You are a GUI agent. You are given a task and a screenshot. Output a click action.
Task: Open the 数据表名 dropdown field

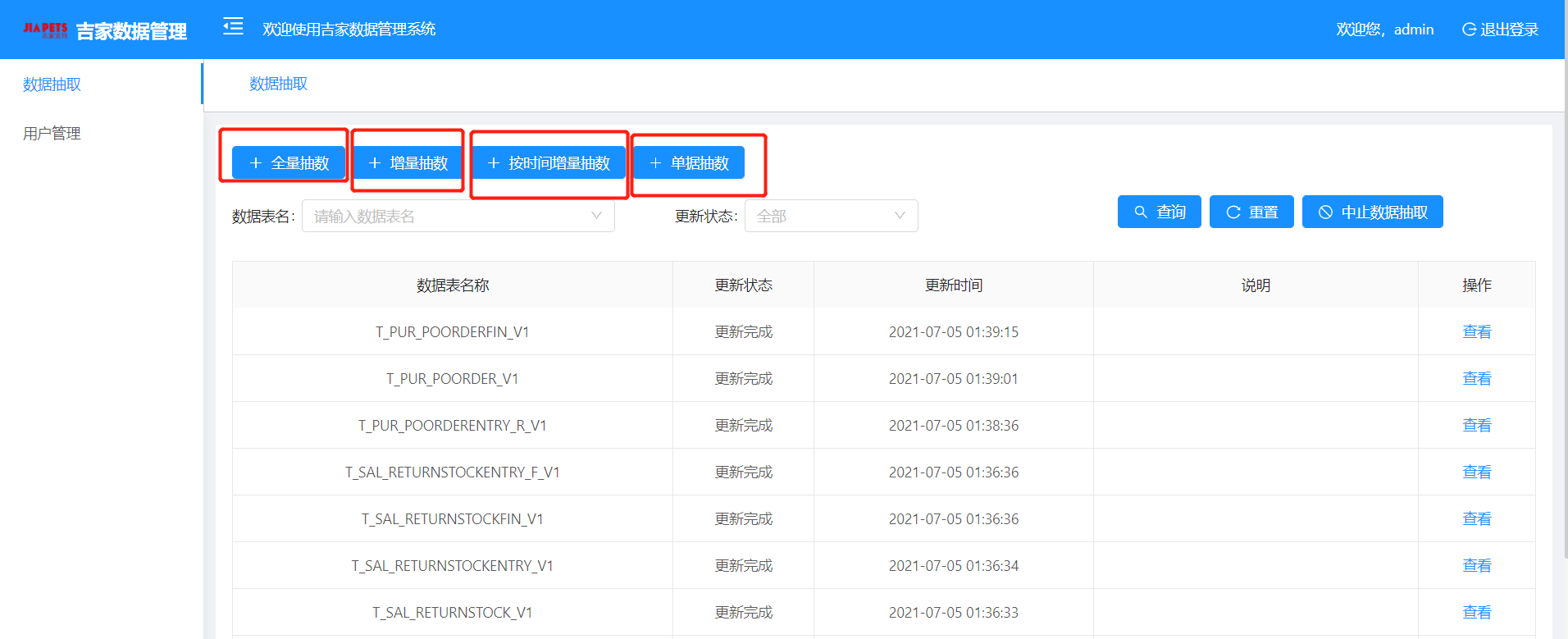pyautogui.click(x=458, y=216)
